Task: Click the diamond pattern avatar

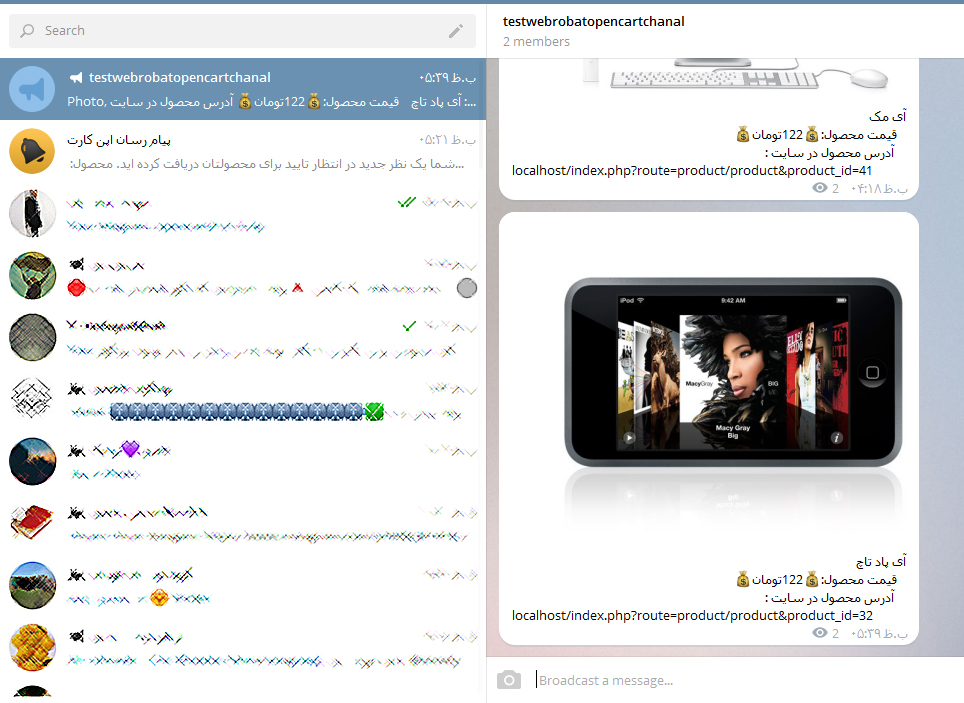Action: click(x=32, y=399)
